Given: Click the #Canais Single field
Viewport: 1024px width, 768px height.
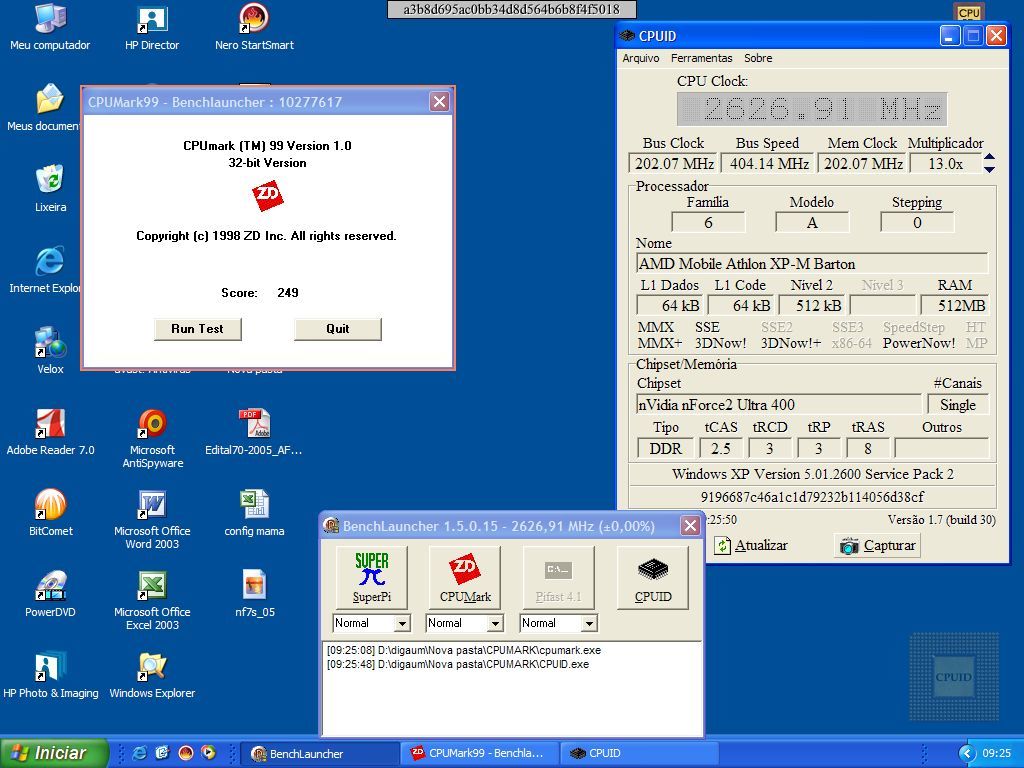Looking at the screenshot, I should pos(957,405).
